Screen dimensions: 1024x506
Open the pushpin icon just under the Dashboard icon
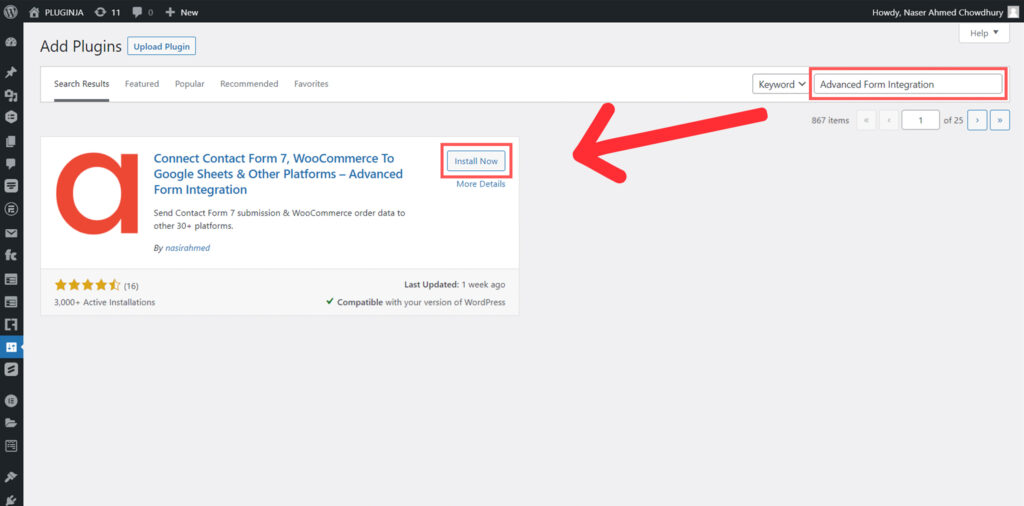10,72
